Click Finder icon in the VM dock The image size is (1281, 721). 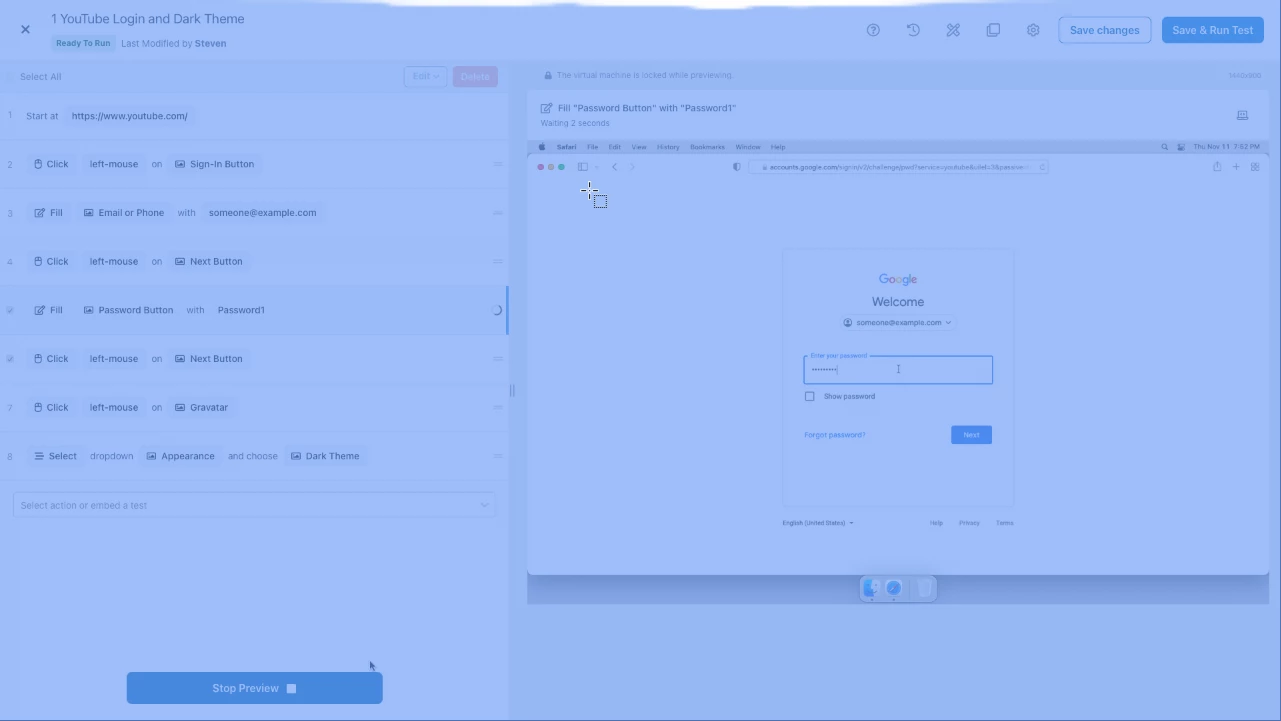coord(871,589)
